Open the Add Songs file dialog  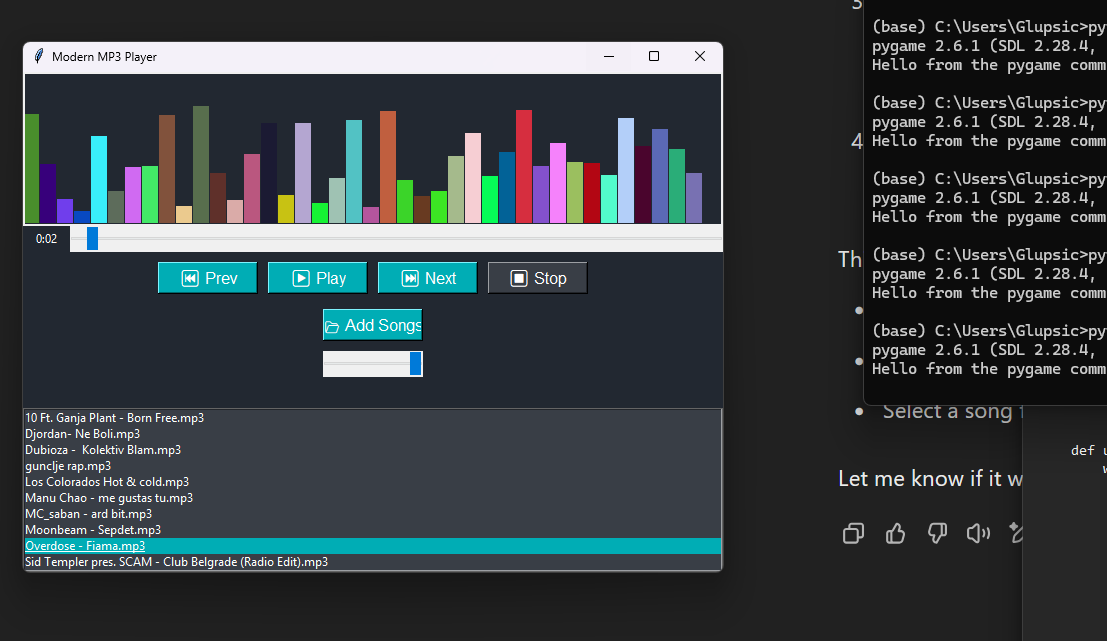point(372,325)
